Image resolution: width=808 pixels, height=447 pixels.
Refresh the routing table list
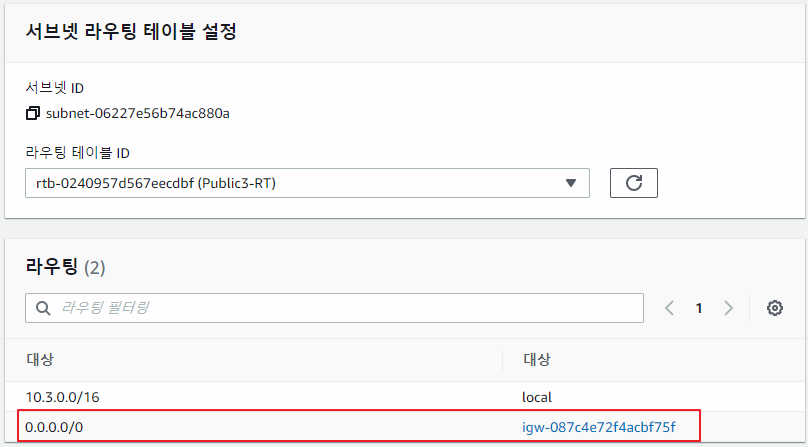tap(634, 183)
